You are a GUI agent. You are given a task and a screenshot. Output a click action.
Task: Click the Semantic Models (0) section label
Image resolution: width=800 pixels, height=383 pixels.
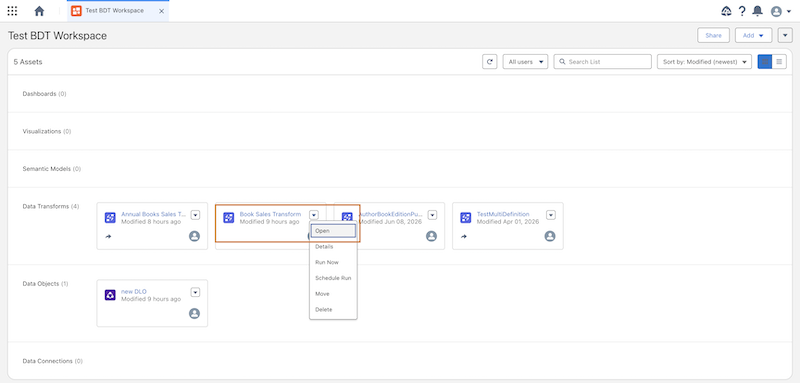pyautogui.click(x=52, y=169)
